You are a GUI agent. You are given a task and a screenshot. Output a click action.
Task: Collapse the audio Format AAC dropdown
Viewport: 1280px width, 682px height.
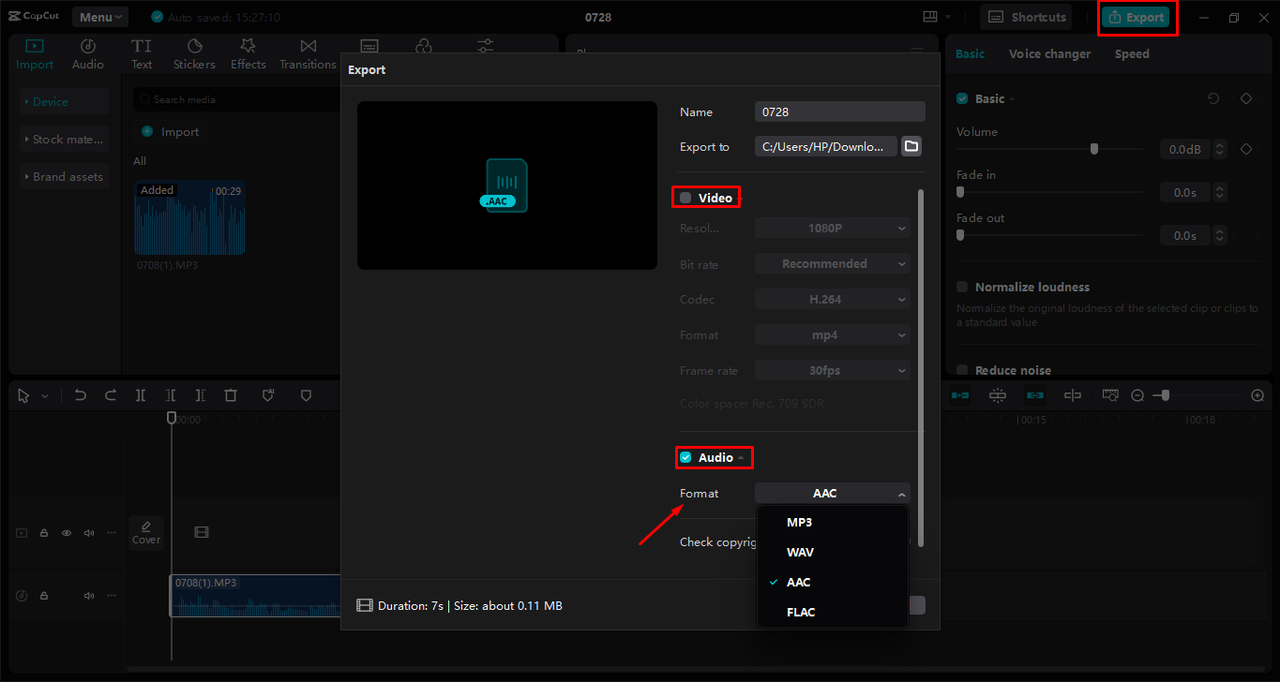tap(833, 493)
